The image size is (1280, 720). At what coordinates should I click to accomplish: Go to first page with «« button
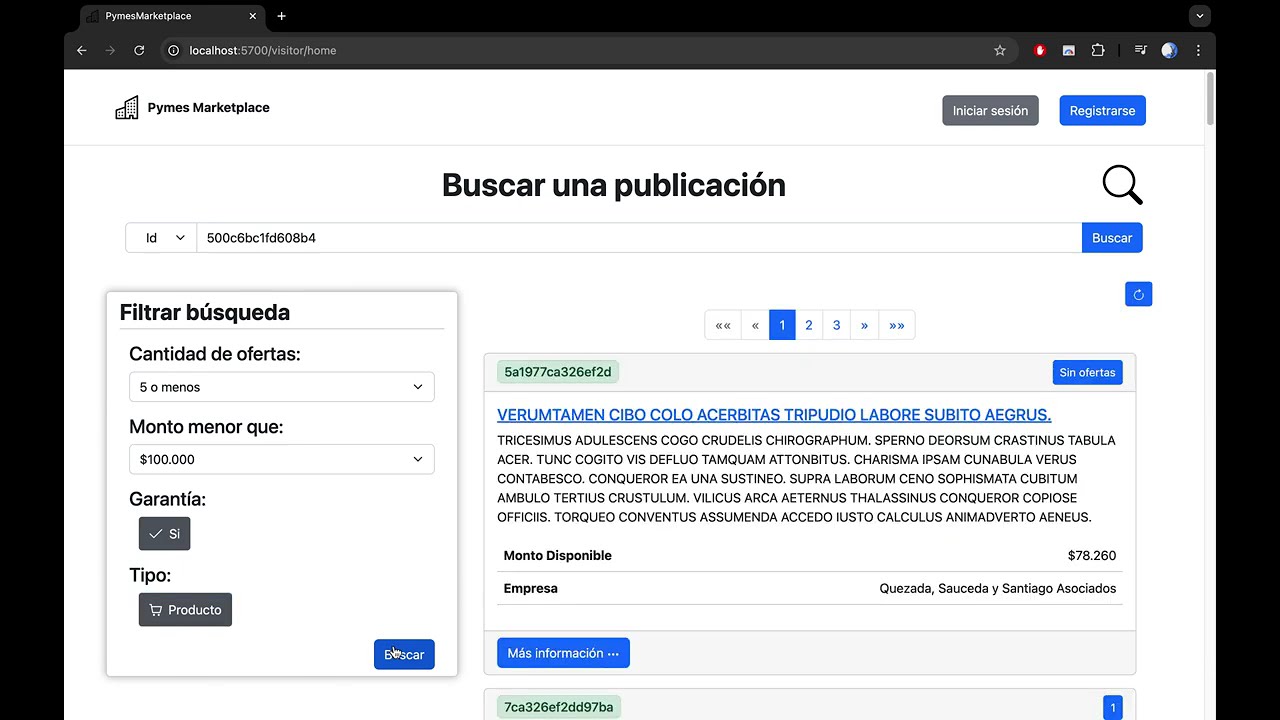(x=723, y=325)
